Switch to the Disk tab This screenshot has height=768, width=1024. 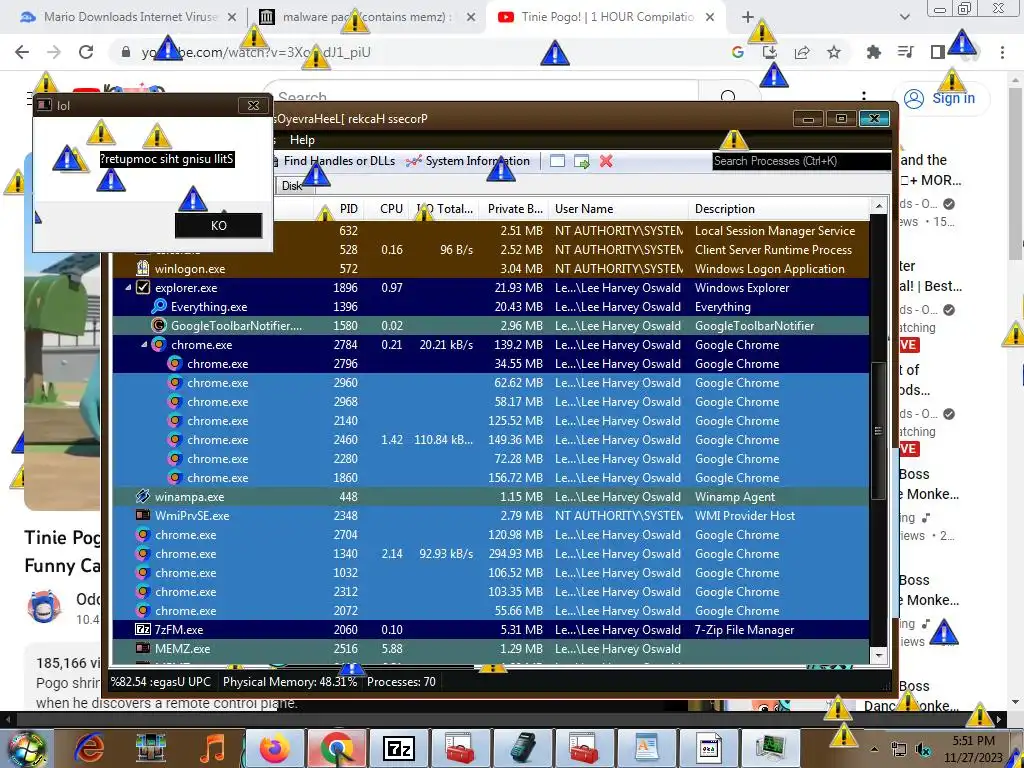[292, 185]
